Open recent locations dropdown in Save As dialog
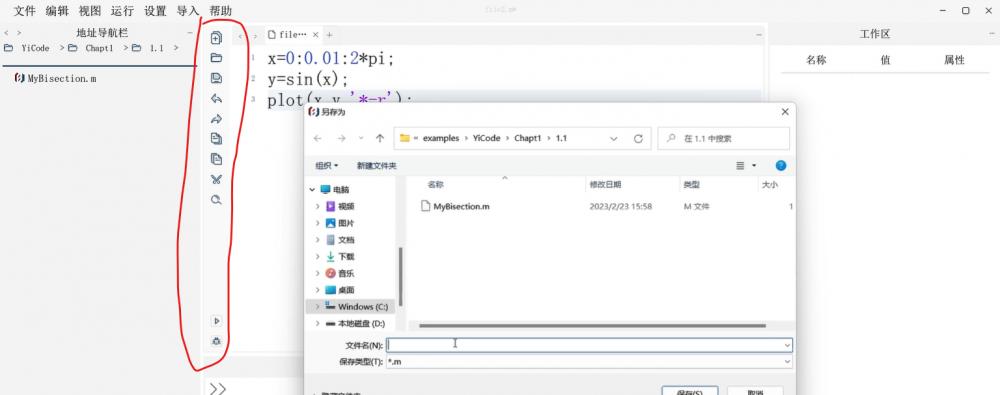 pyautogui.click(x=361, y=138)
